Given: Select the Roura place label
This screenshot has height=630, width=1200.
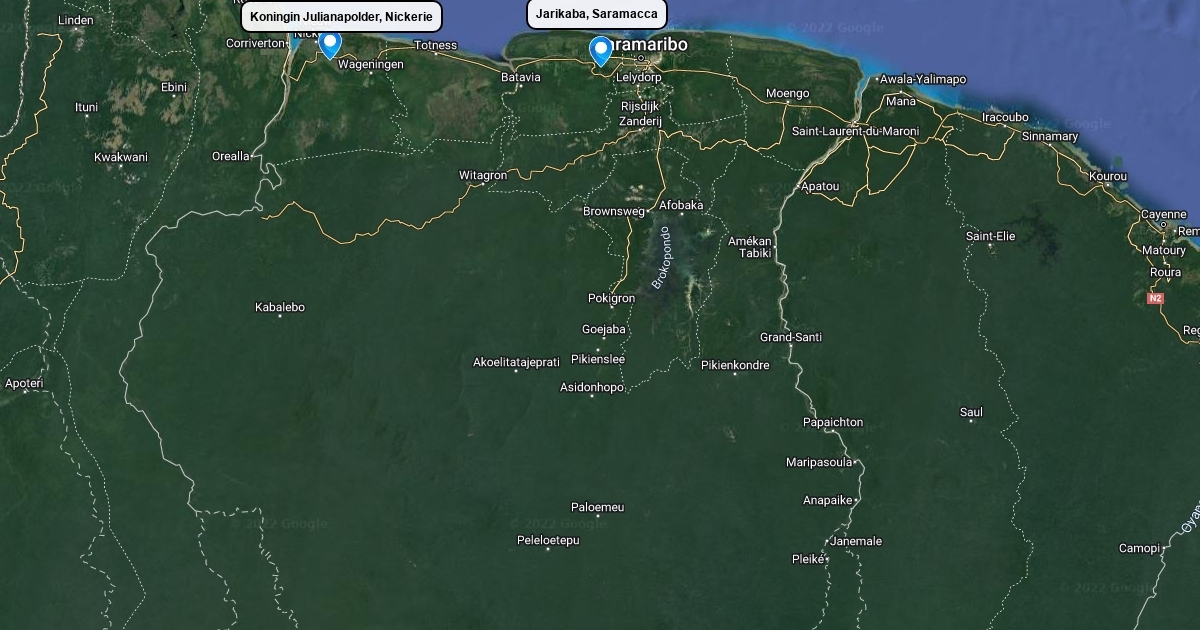Looking at the screenshot, I should [1166, 272].
